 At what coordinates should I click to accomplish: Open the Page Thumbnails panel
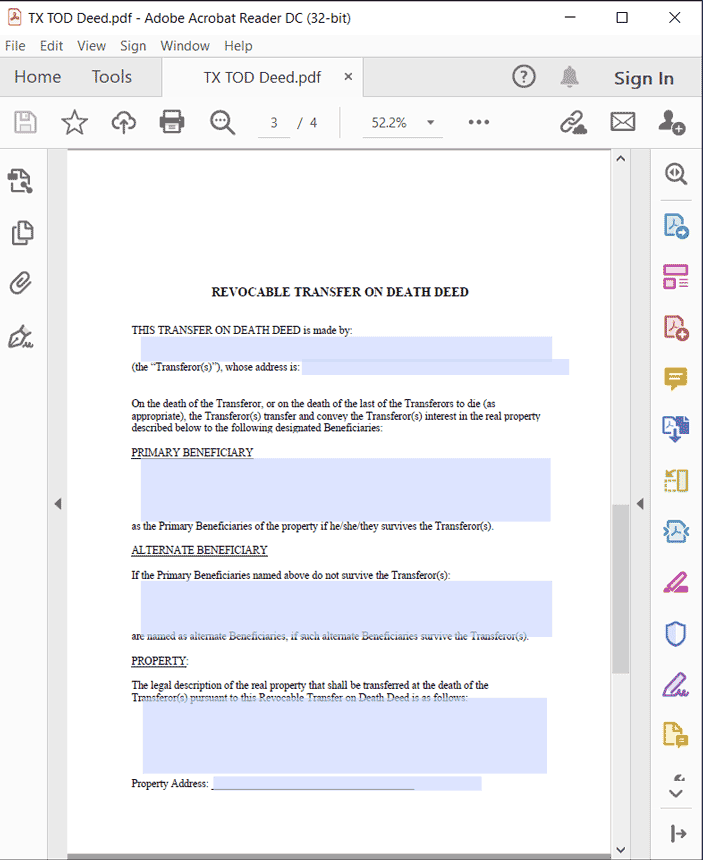22,233
